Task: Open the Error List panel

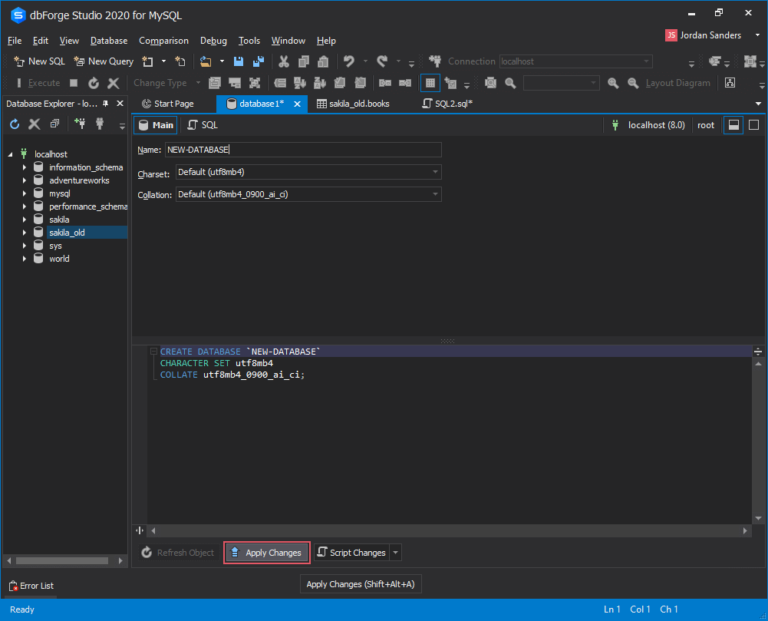Action: 31,586
